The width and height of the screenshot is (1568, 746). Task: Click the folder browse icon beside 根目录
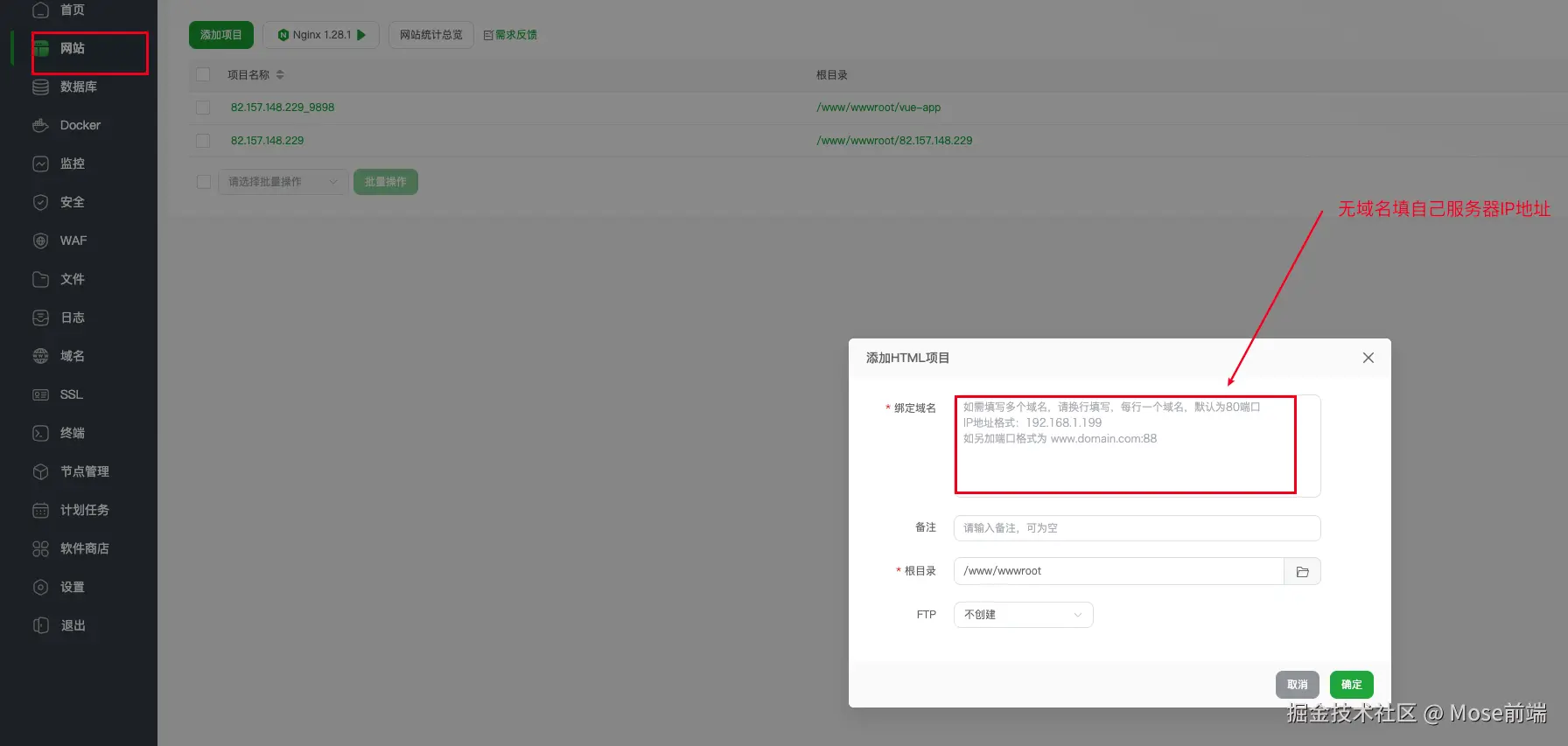(x=1302, y=571)
